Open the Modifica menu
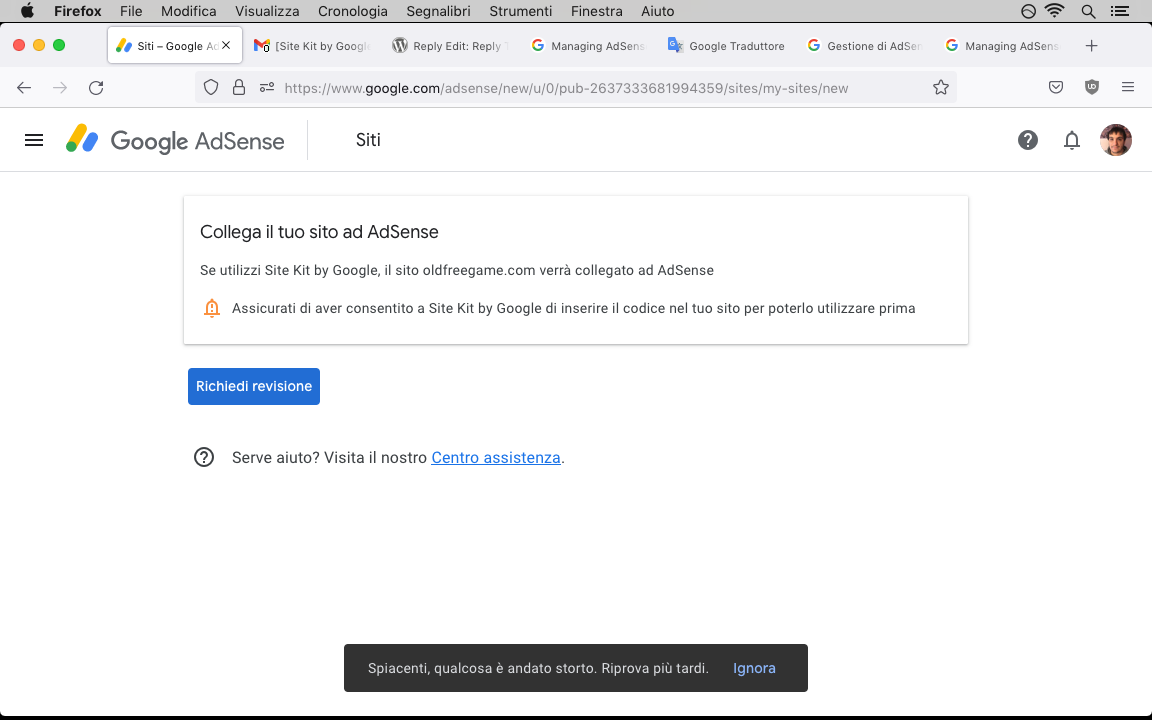 (189, 11)
